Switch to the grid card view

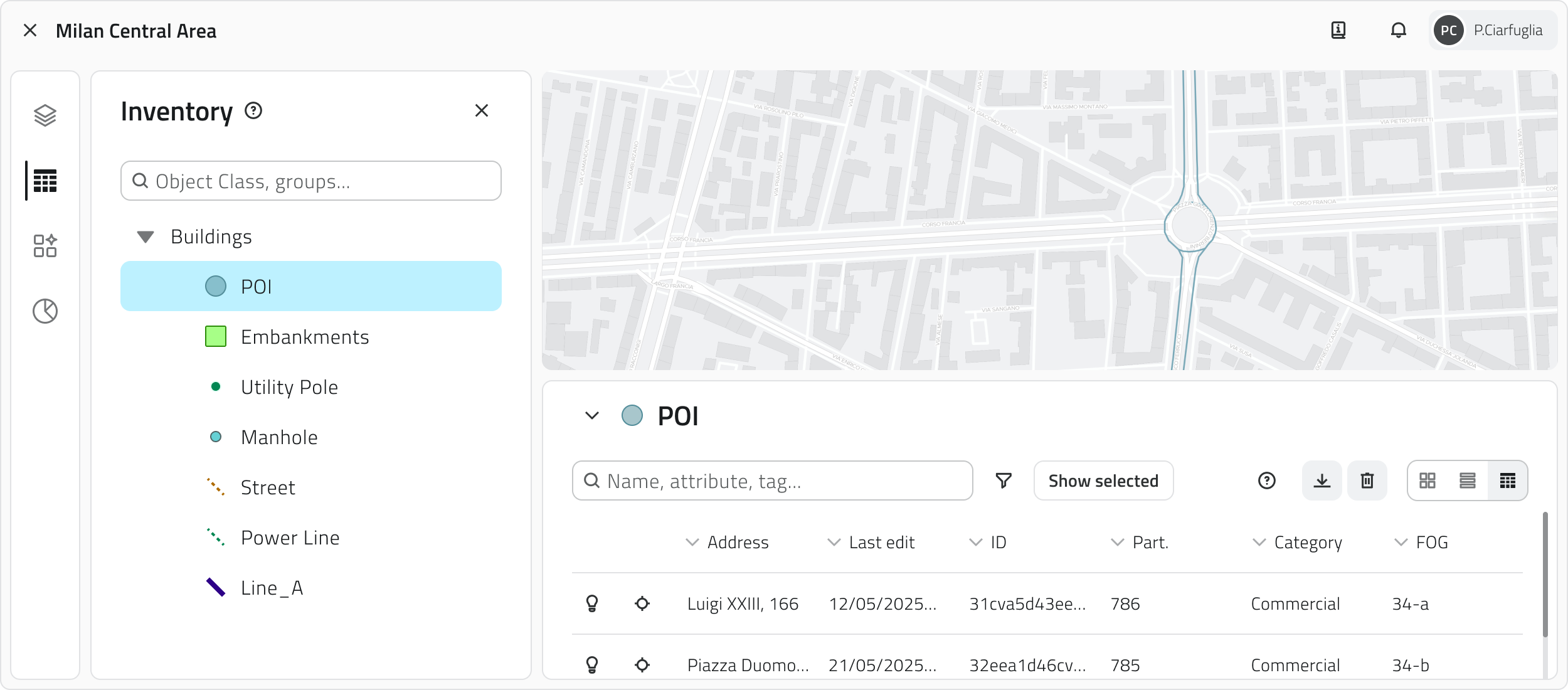tap(1428, 481)
